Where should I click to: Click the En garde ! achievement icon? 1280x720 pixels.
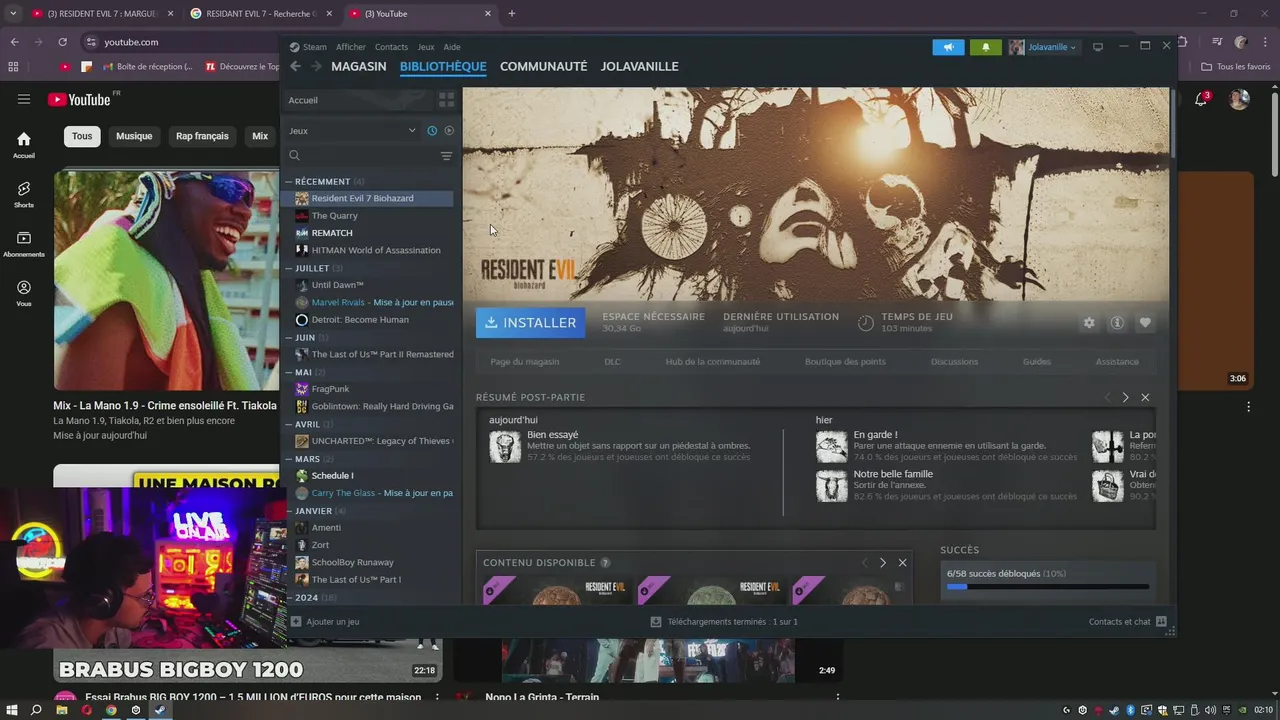pyautogui.click(x=831, y=446)
